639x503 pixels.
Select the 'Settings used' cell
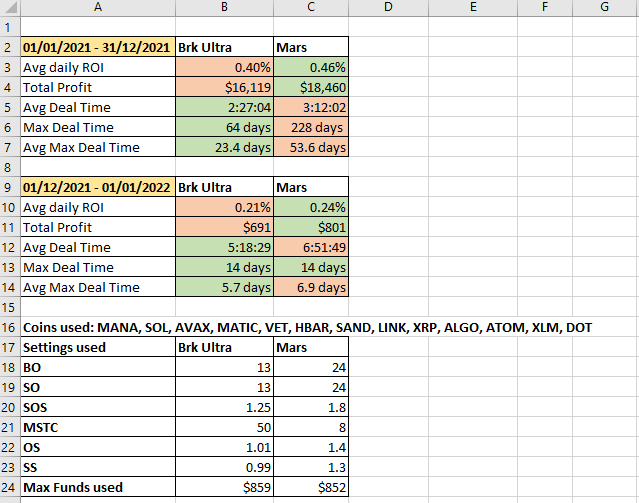pyautogui.click(x=98, y=346)
